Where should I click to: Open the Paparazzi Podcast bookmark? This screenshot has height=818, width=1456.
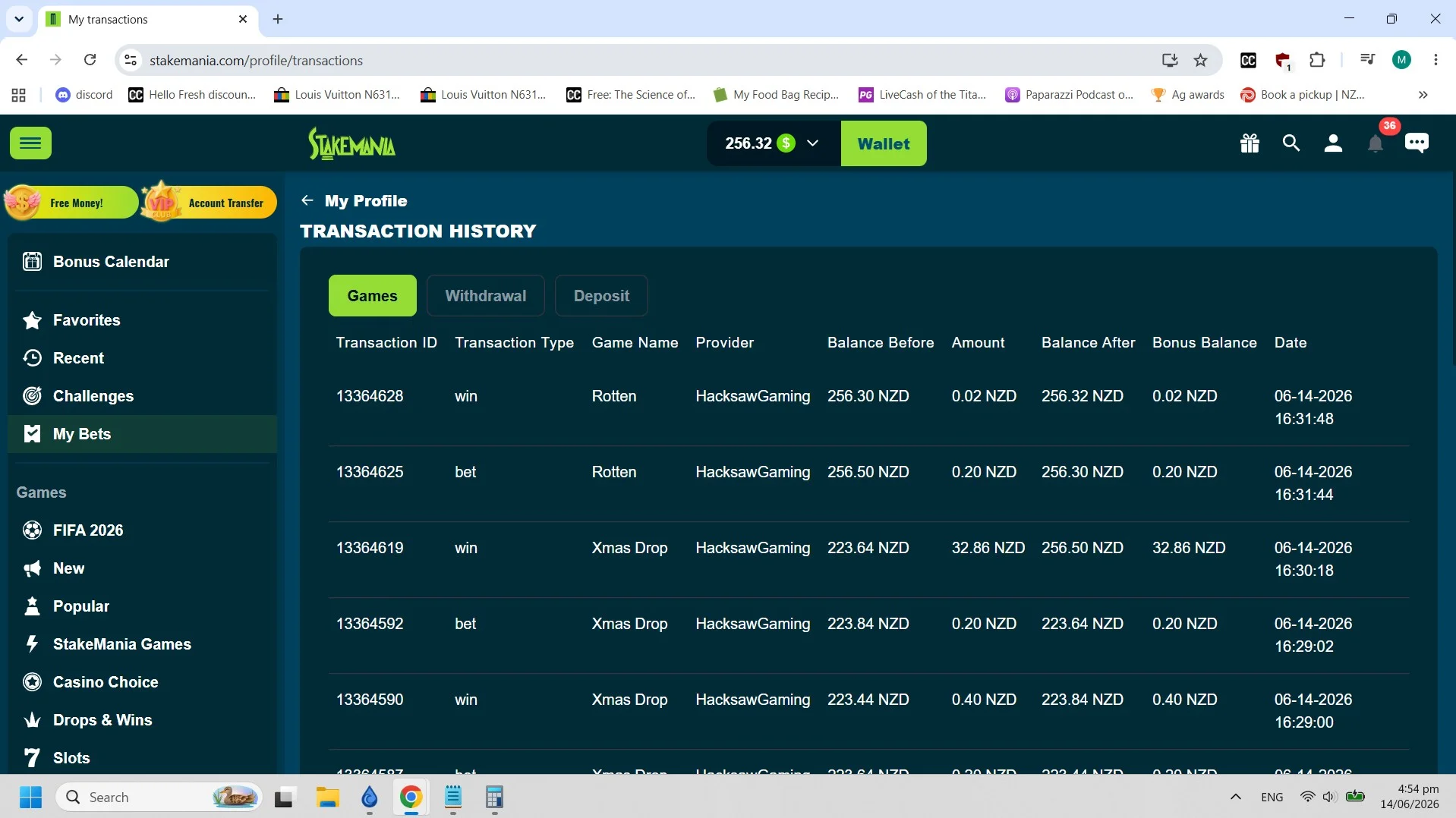coord(1069,95)
